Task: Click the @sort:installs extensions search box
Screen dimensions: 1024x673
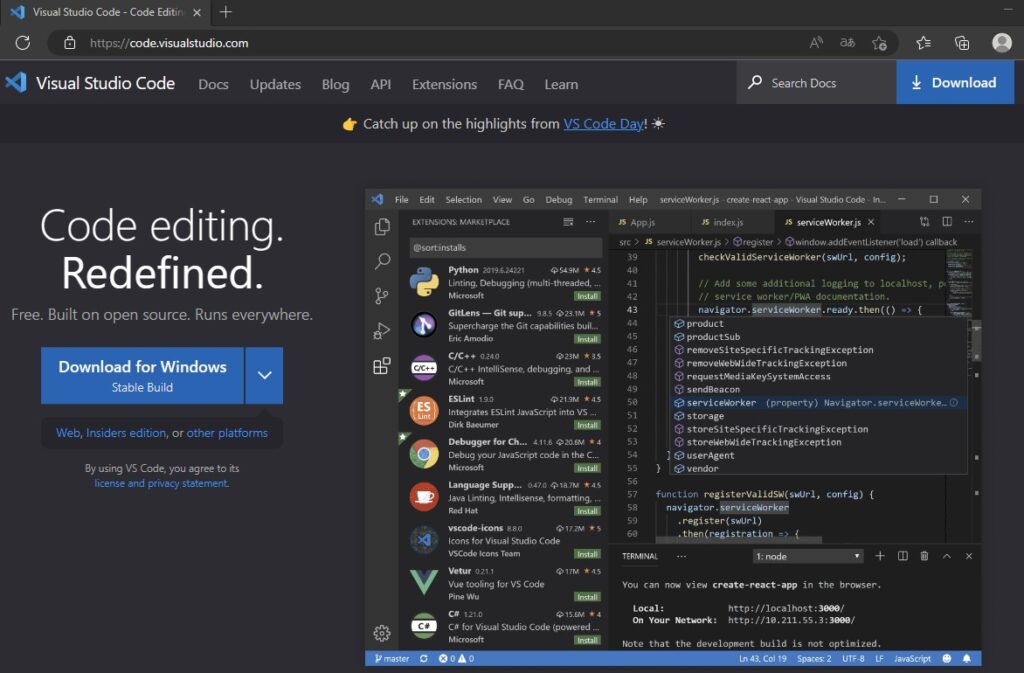Action: 505,247
